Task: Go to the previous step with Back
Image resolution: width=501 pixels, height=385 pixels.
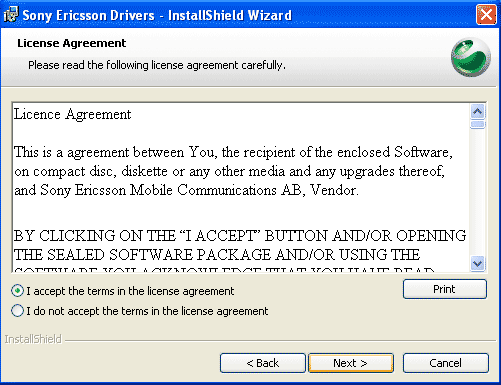Action: click(263, 363)
